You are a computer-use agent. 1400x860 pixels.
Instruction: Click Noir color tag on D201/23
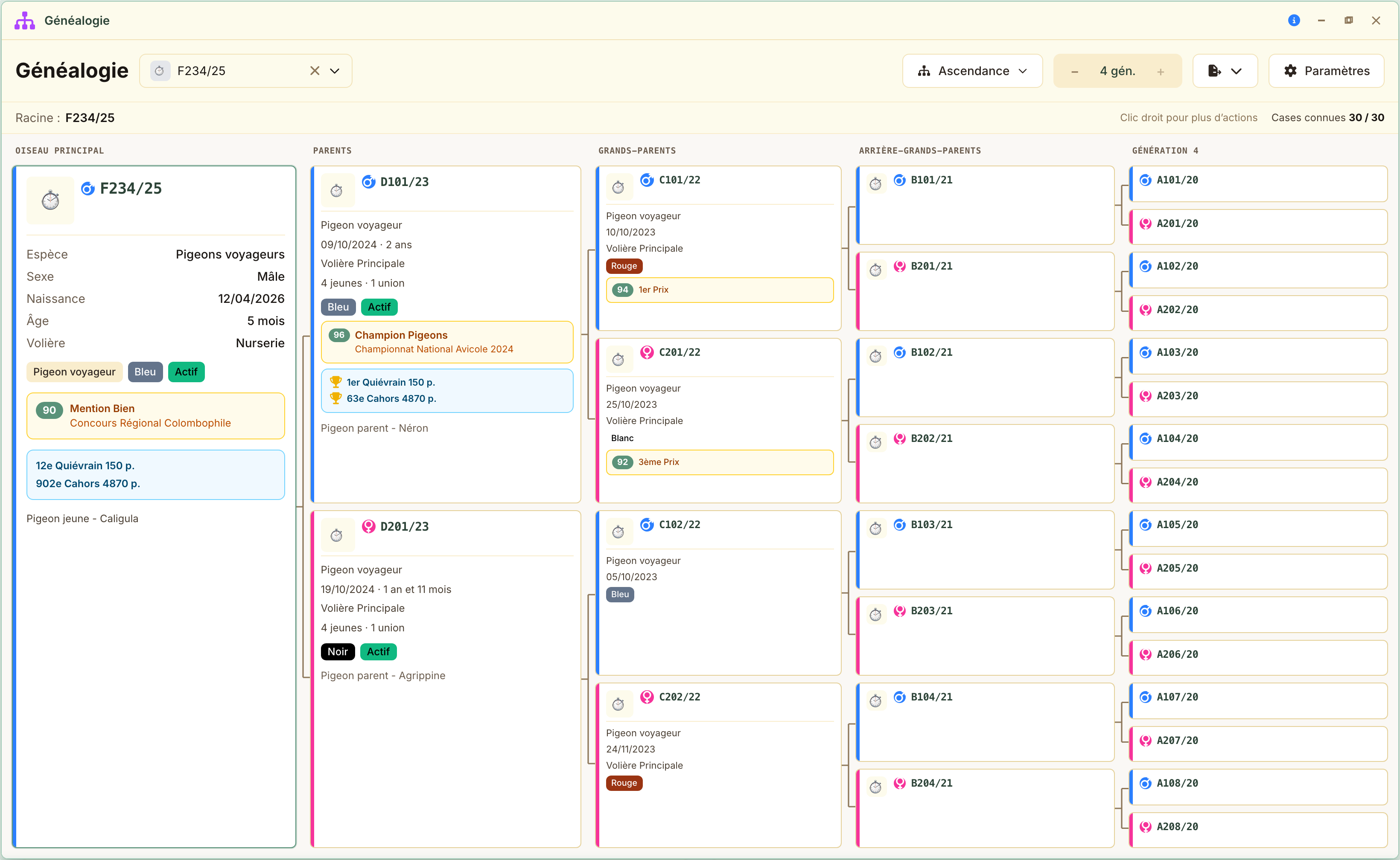[x=338, y=652]
